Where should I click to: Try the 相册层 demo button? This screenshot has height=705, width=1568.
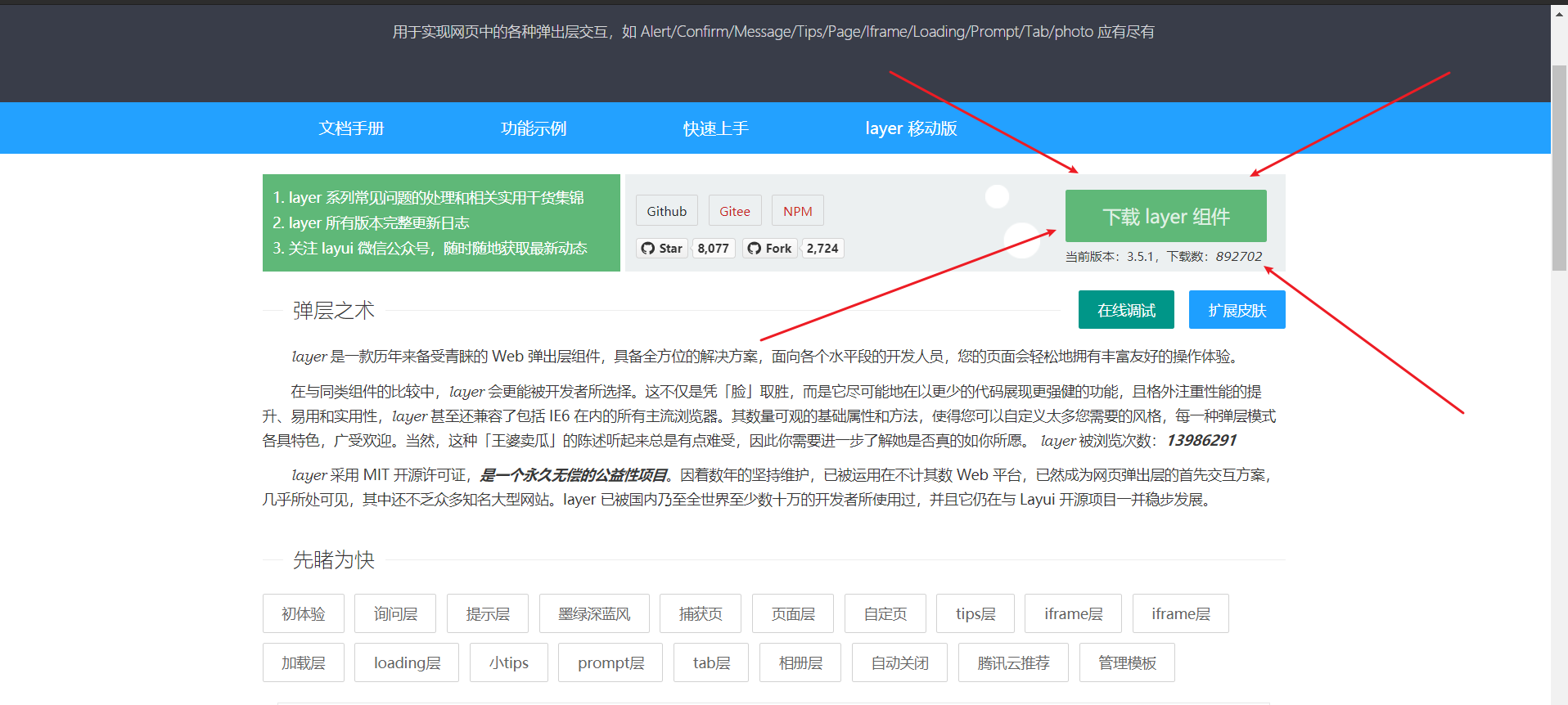(800, 662)
